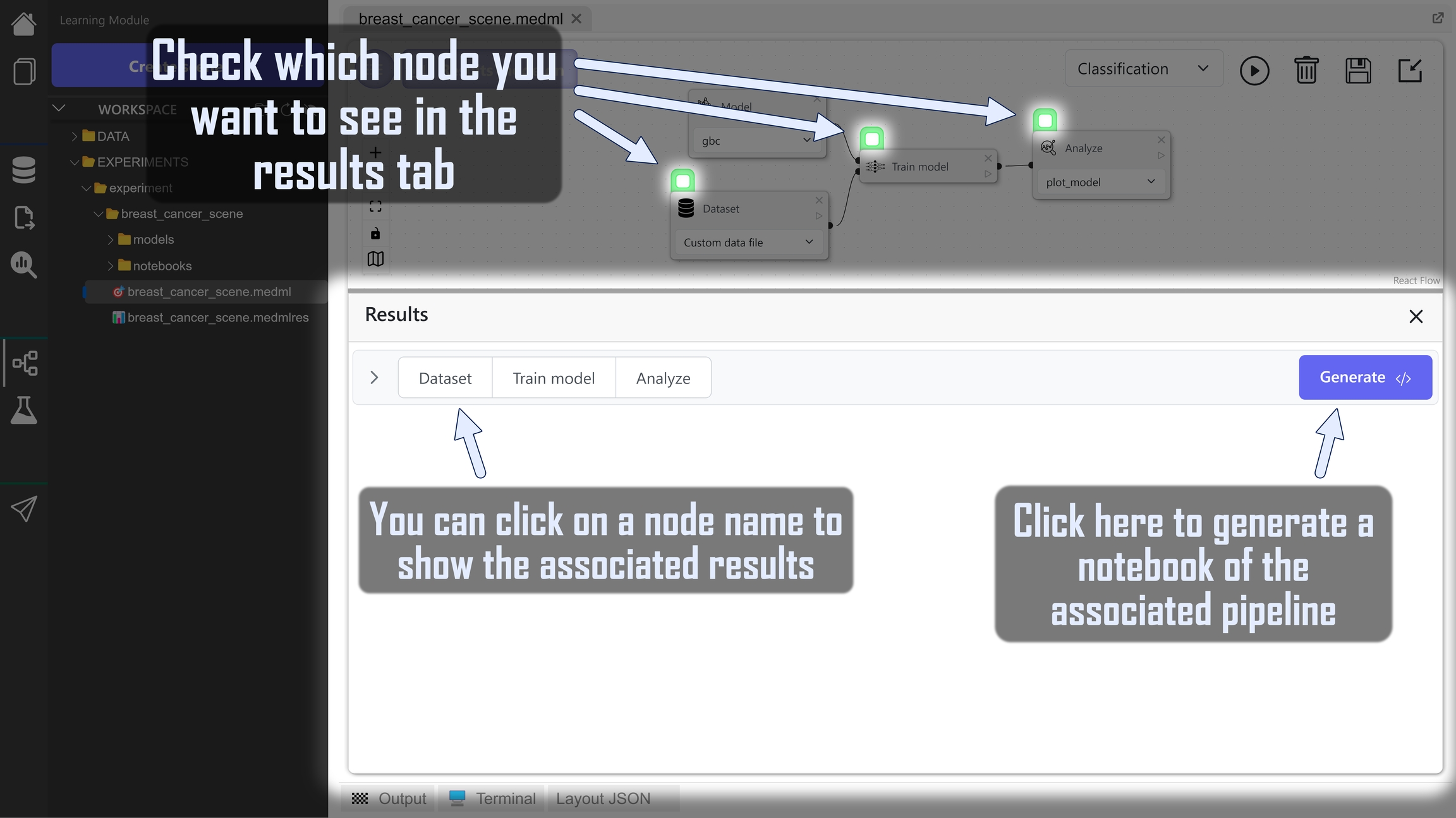Click the Run pipeline play icon
This screenshot has width=1456, height=818.
tap(1254, 70)
